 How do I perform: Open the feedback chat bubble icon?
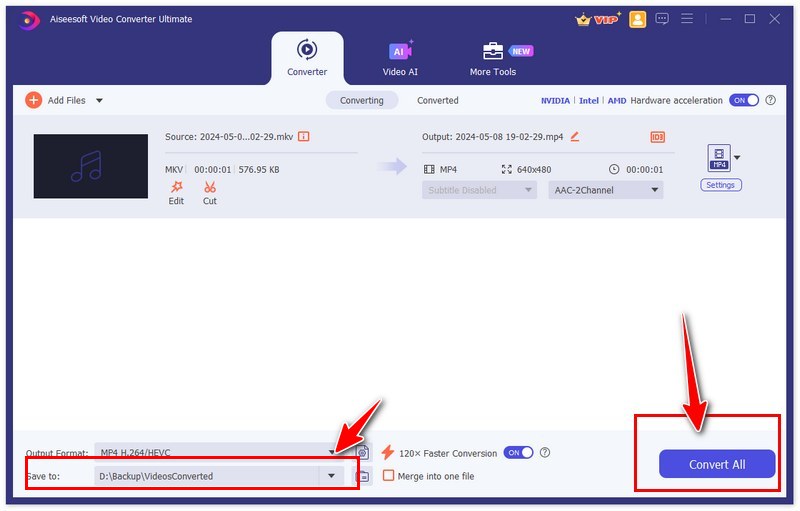pos(662,19)
